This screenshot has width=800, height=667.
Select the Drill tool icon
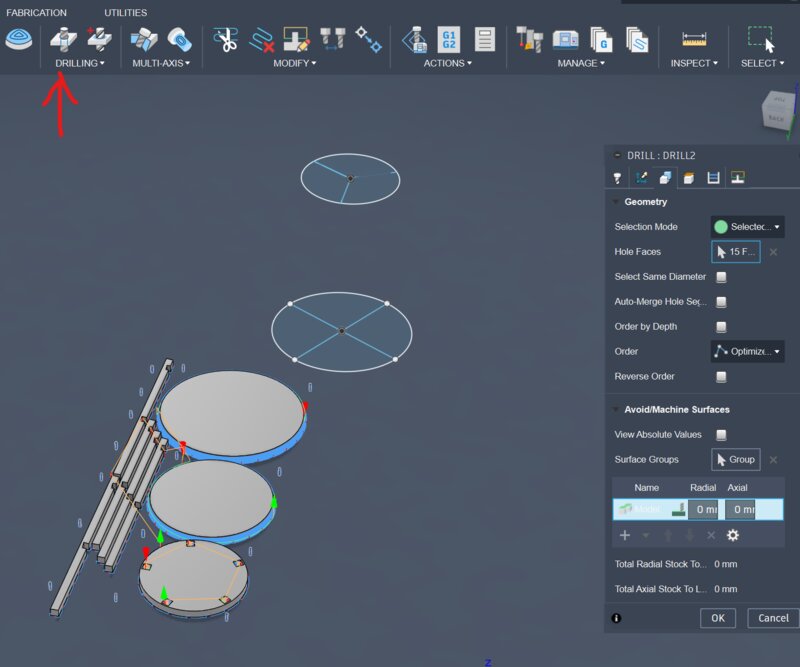[63, 39]
